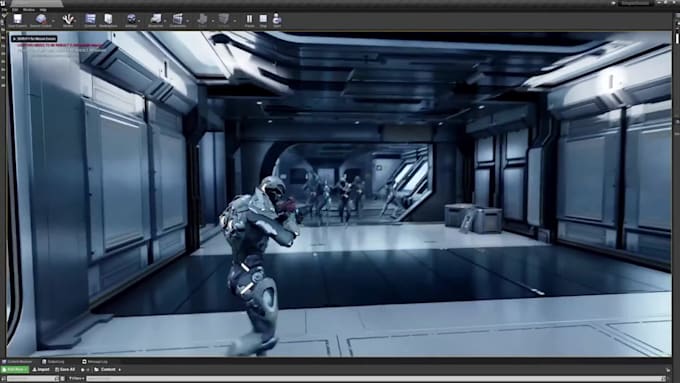Click the Build toolbar icon
The image size is (680, 383).
click(x=202, y=20)
